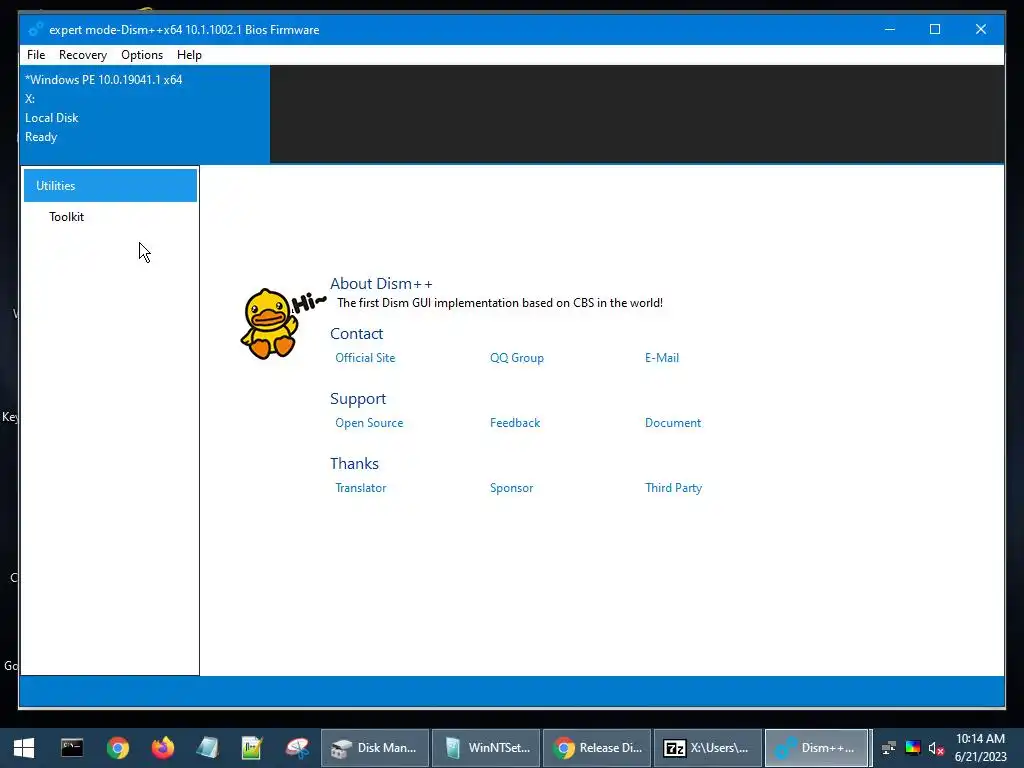Viewport: 1024px width, 768px height.
Task: Open the QQ Group link
Action: tap(517, 358)
